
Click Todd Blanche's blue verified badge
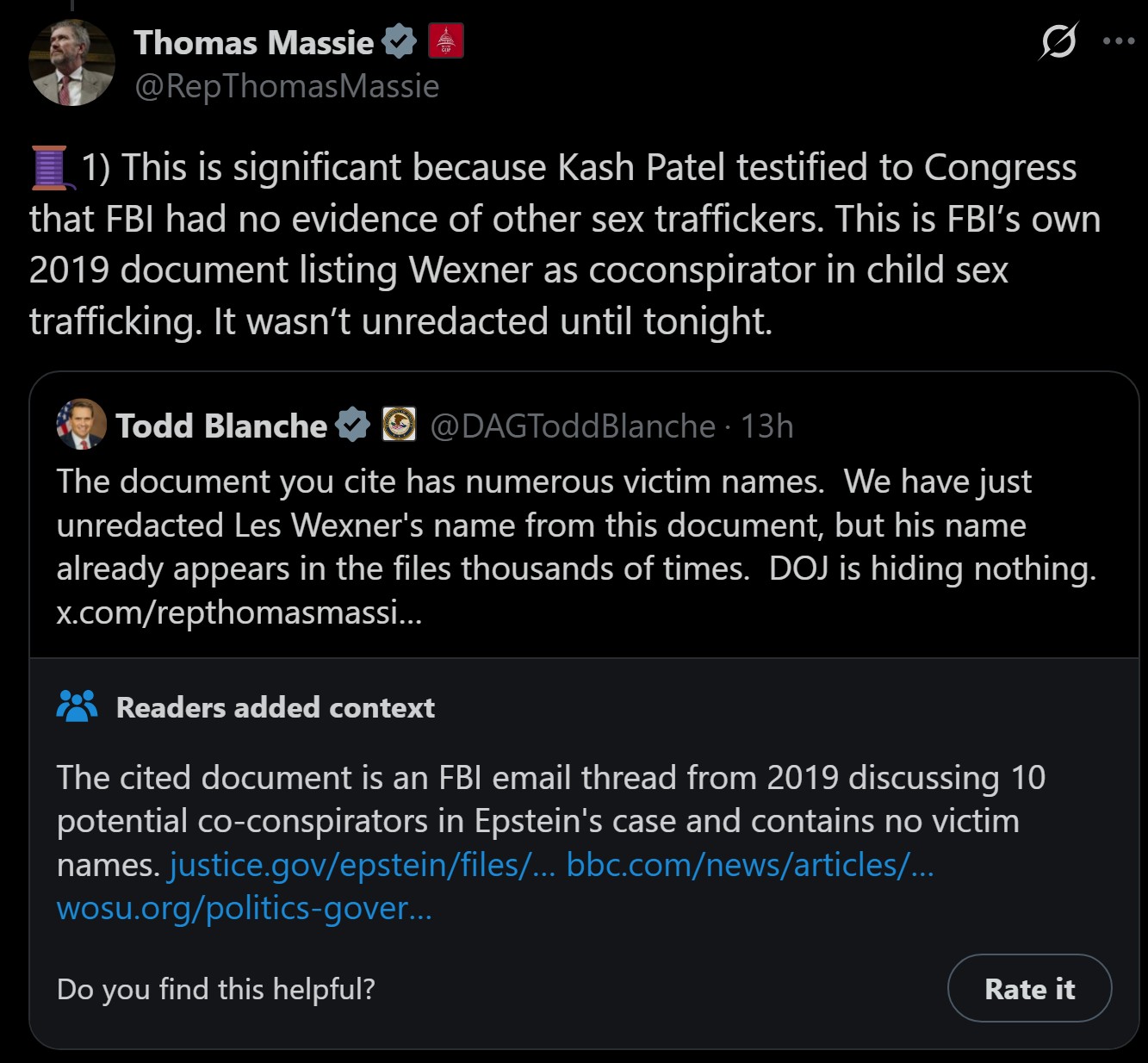pos(352,426)
